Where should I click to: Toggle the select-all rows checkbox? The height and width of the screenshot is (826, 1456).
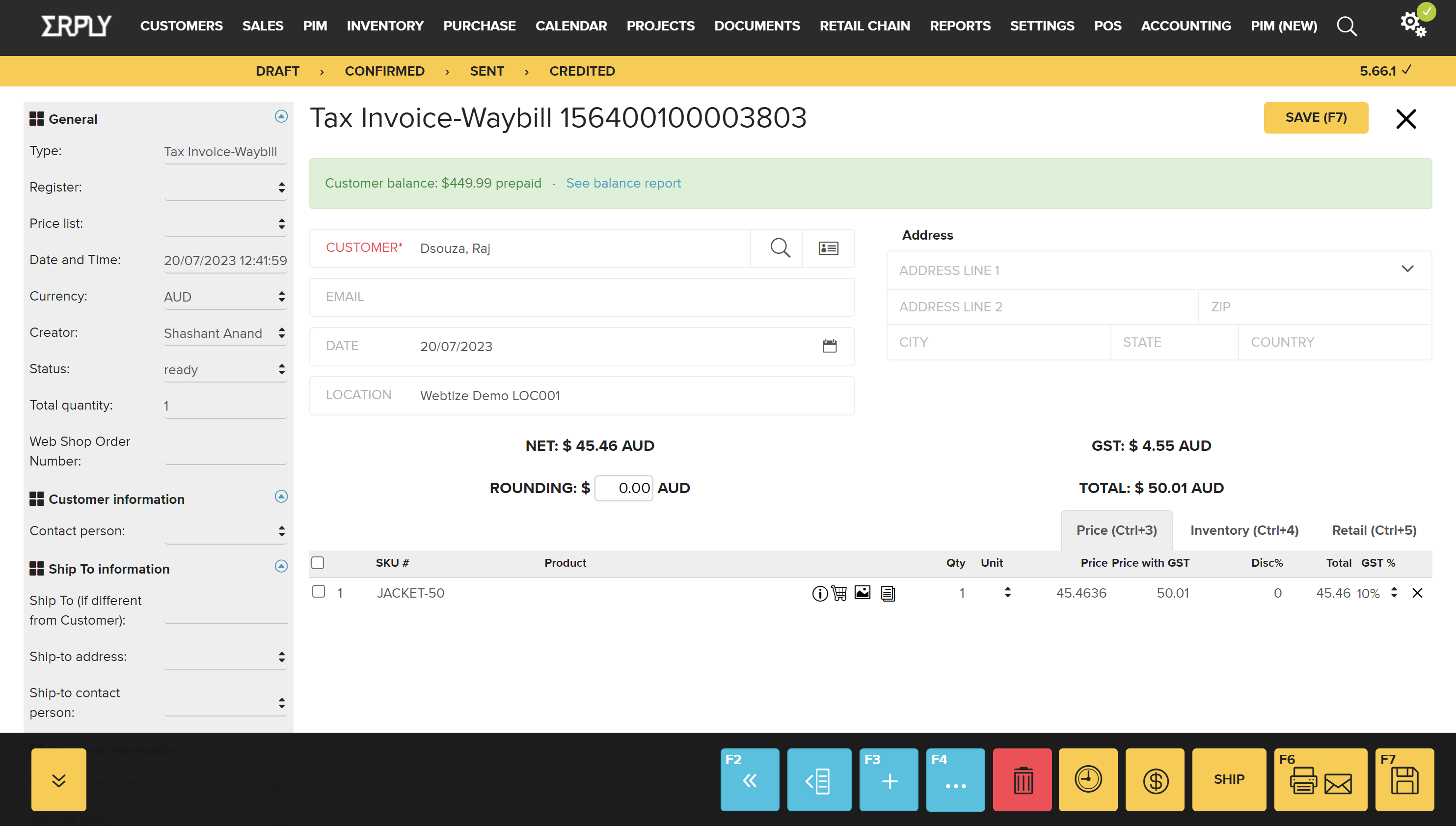coord(318,562)
